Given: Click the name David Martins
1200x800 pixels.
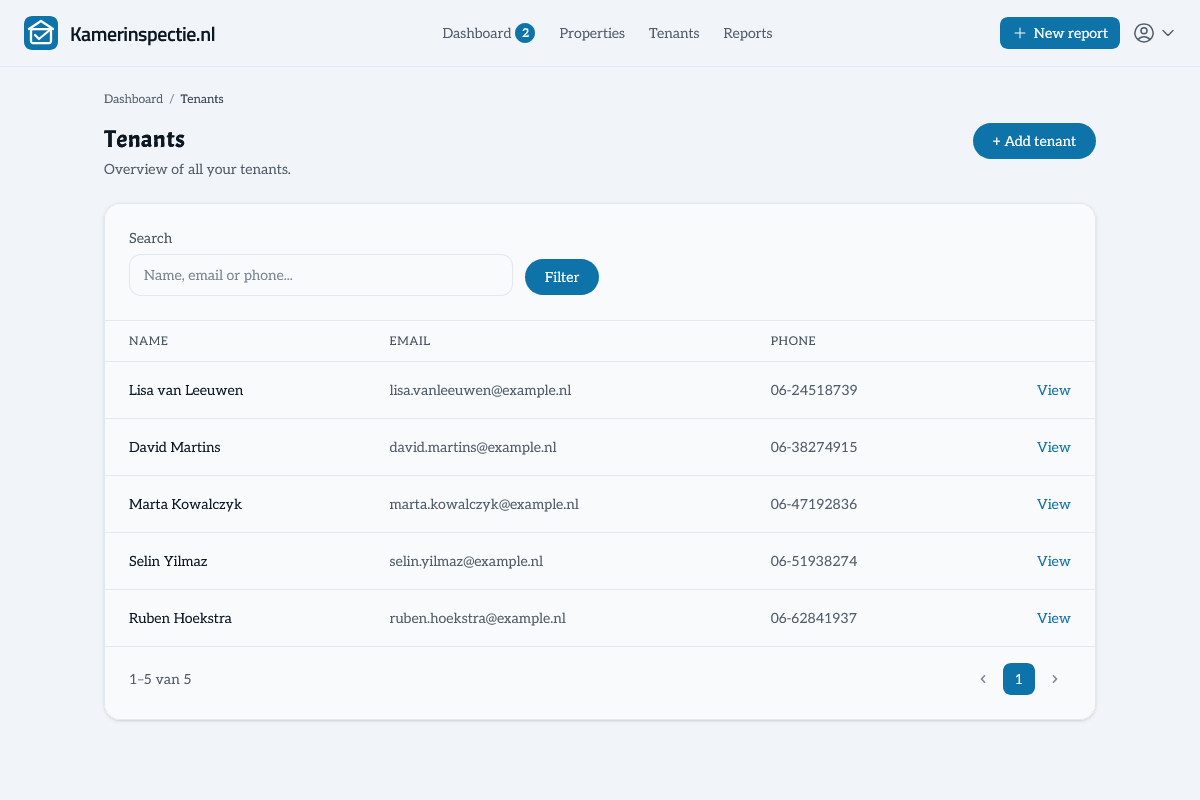Looking at the screenshot, I should (x=175, y=447).
